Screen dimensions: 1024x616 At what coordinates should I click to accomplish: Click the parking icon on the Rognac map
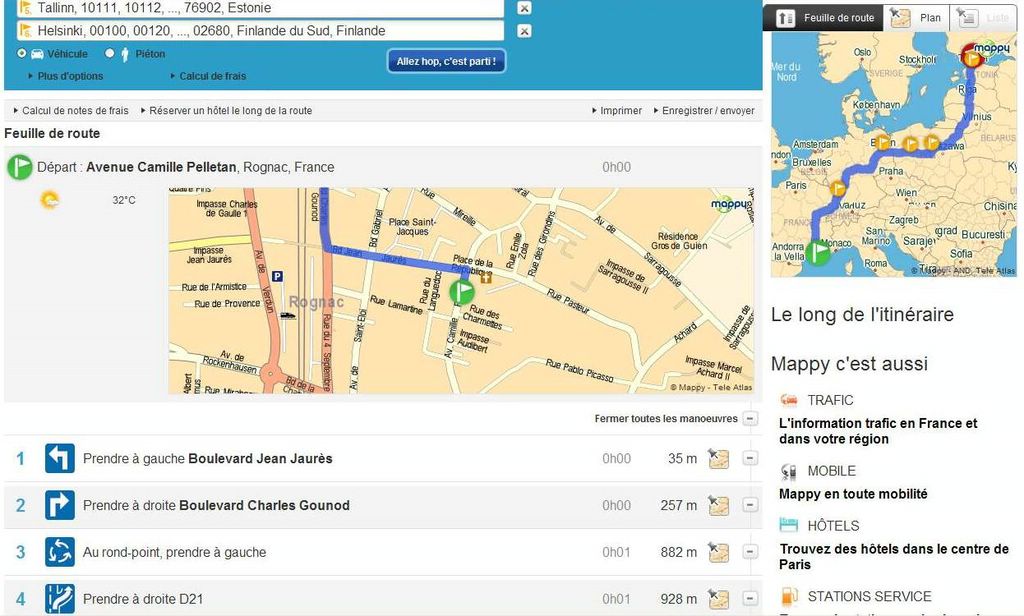277,276
